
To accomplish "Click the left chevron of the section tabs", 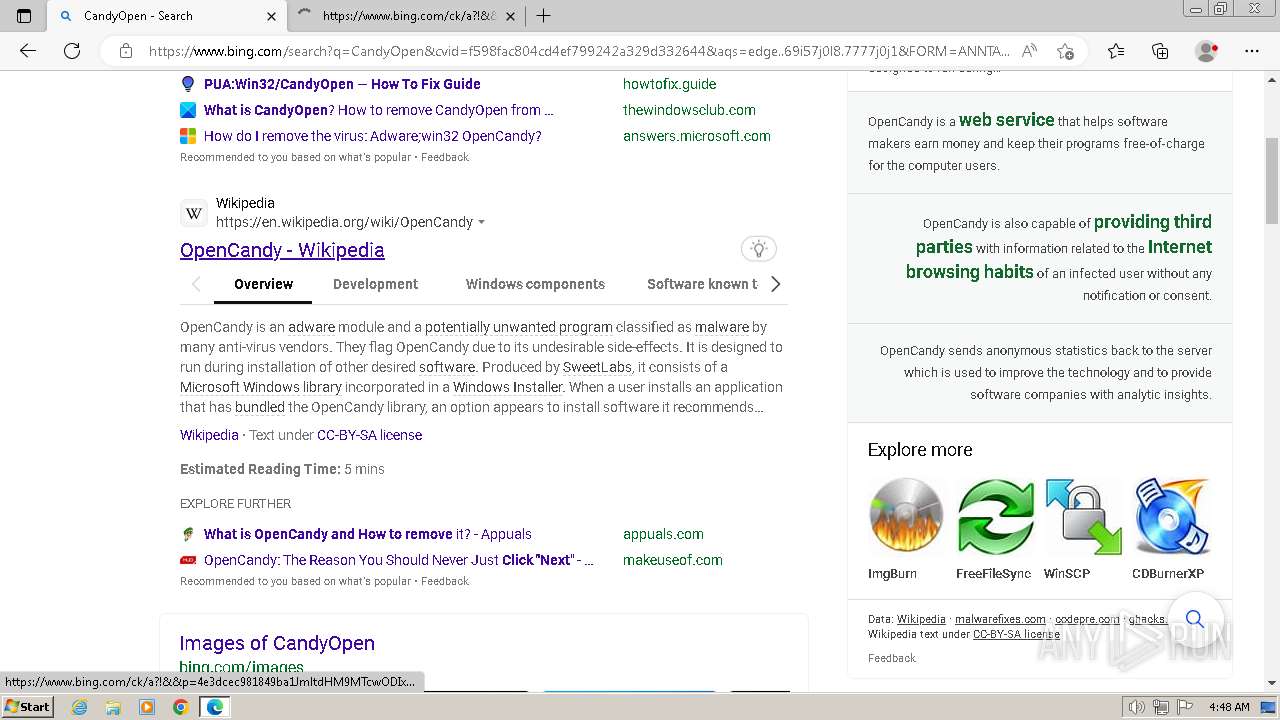I will point(196,284).
